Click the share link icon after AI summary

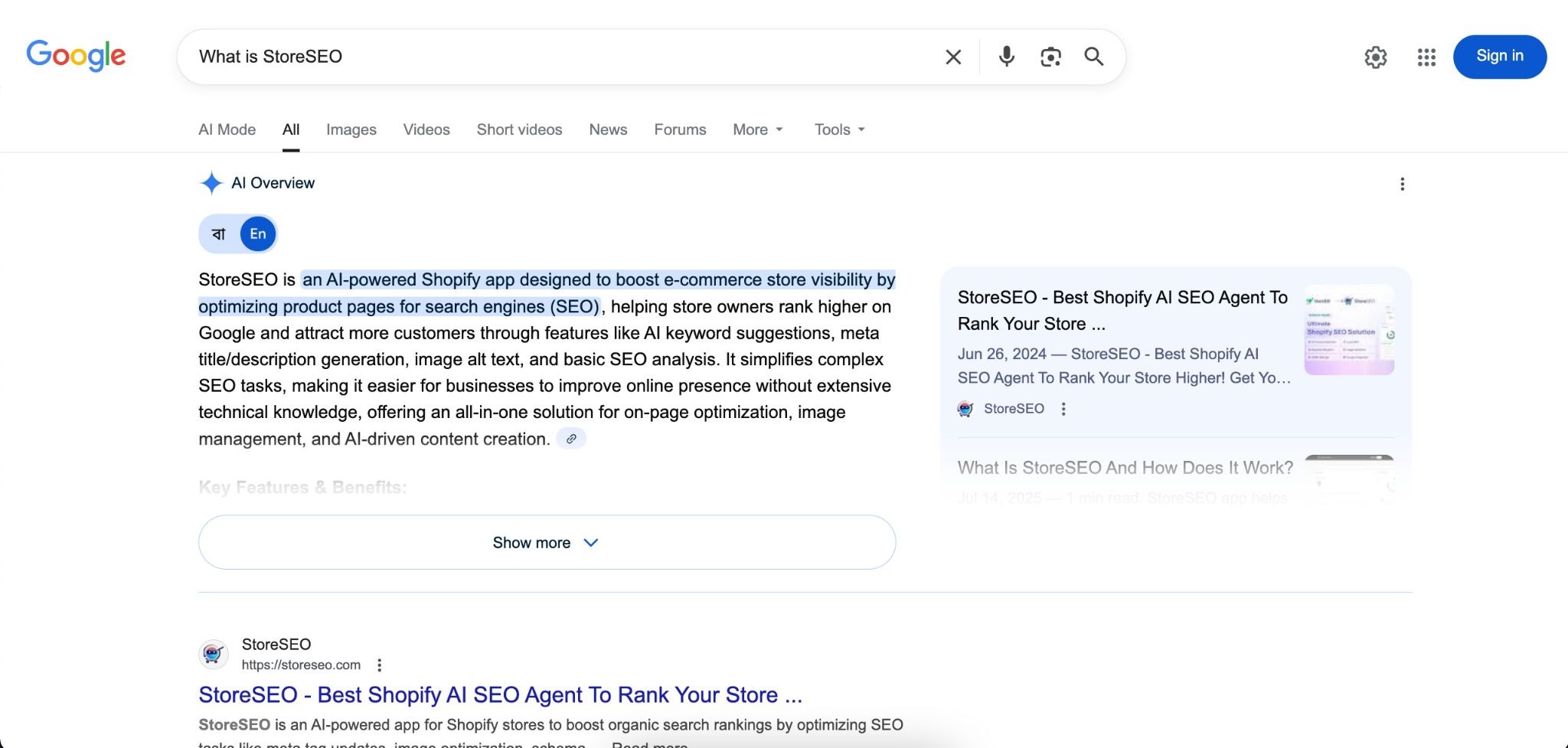(x=572, y=438)
